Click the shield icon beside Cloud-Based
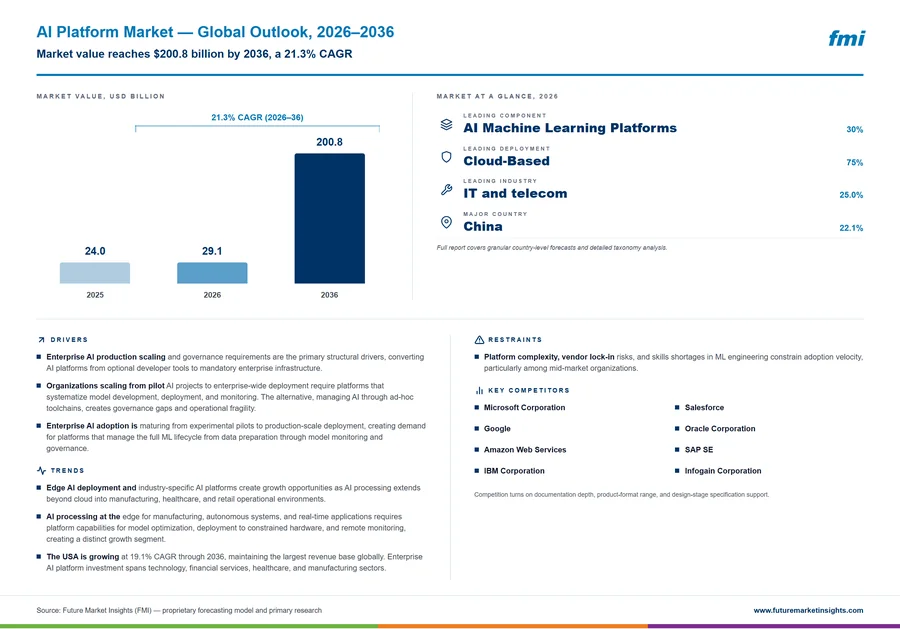 pos(446,157)
